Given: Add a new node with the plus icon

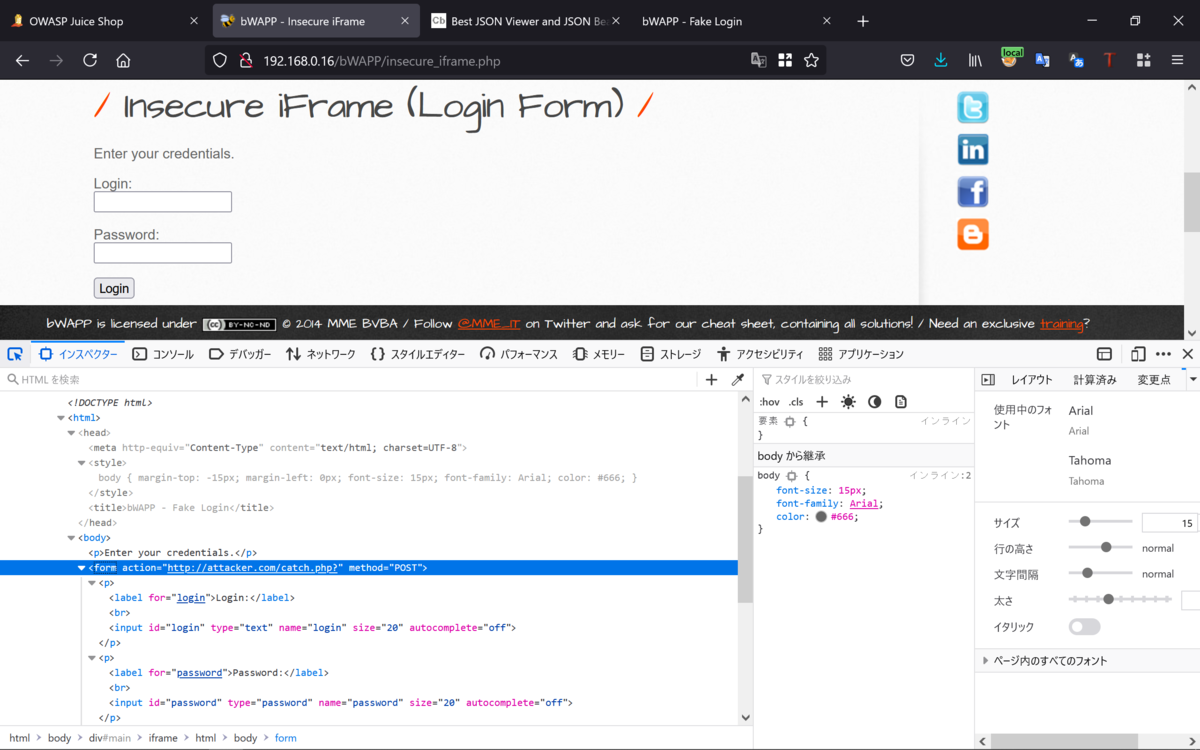Looking at the screenshot, I should (711, 380).
